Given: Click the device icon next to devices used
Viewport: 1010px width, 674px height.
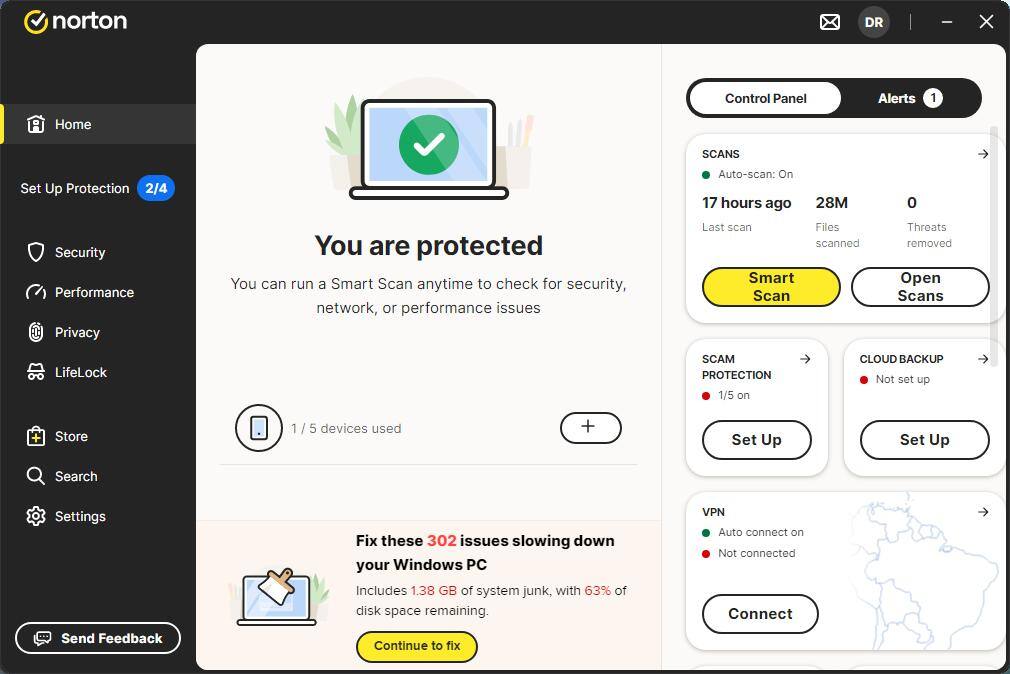Looking at the screenshot, I should [x=259, y=428].
